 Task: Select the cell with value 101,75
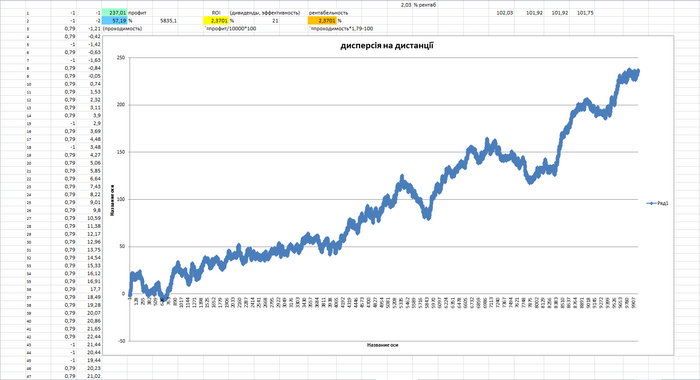(x=585, y=13)
